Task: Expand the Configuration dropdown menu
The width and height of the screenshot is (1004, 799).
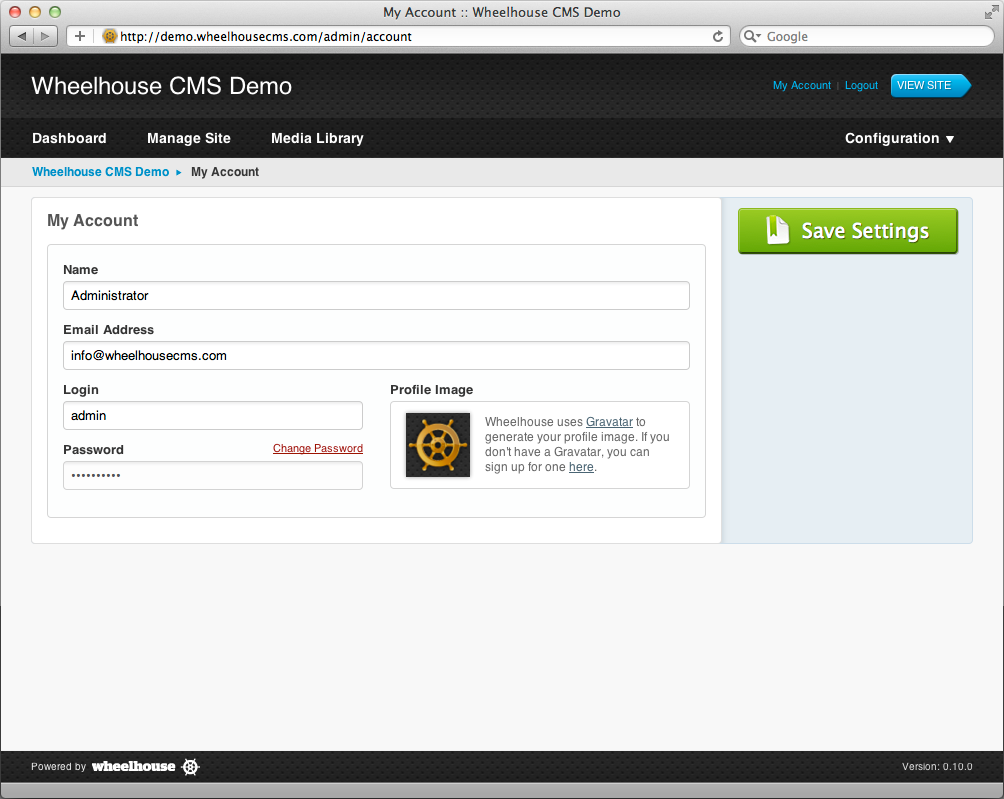Action: point(899,138)
